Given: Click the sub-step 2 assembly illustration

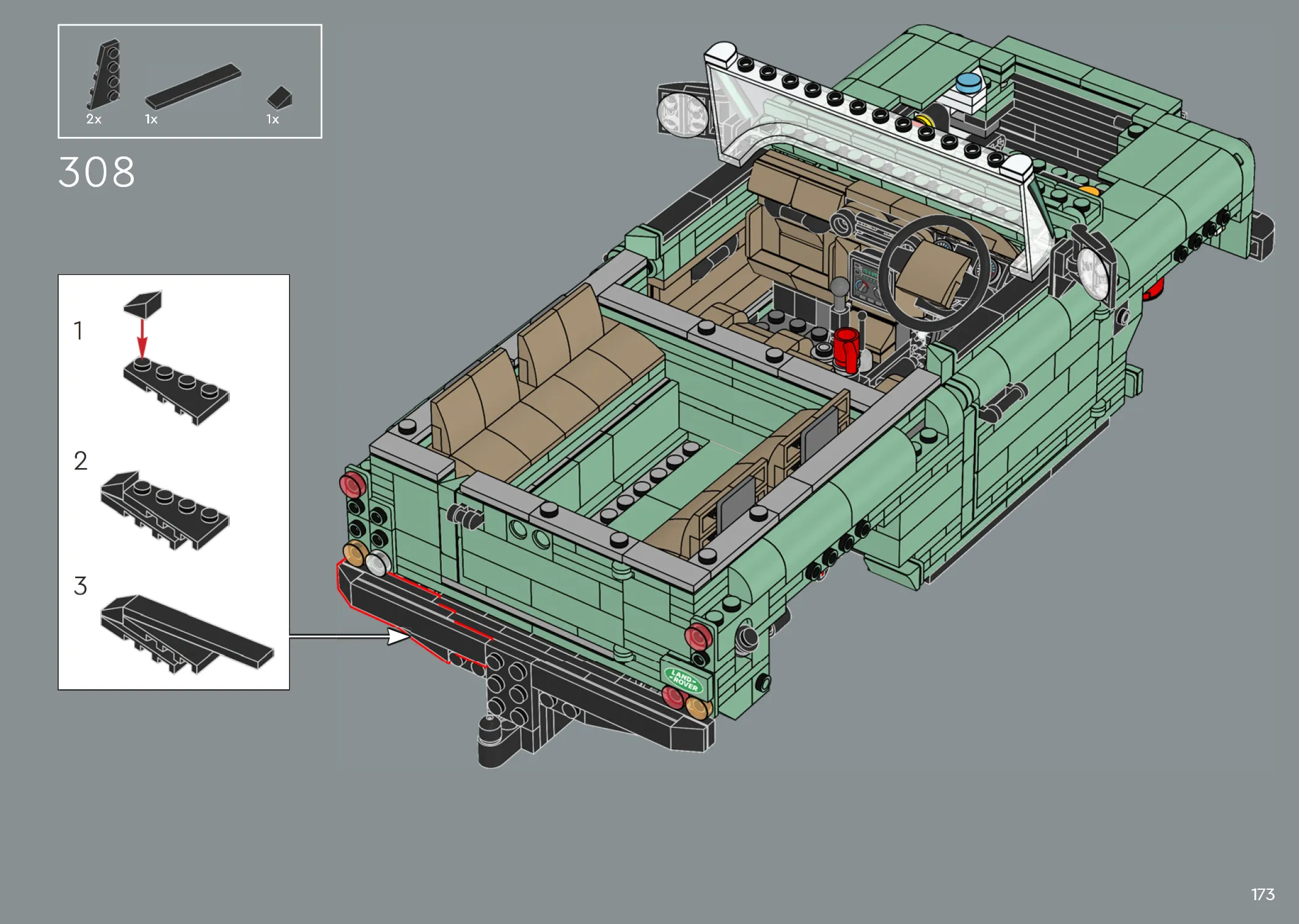Looking at the screenshot, I should click(x=164, y=510).
